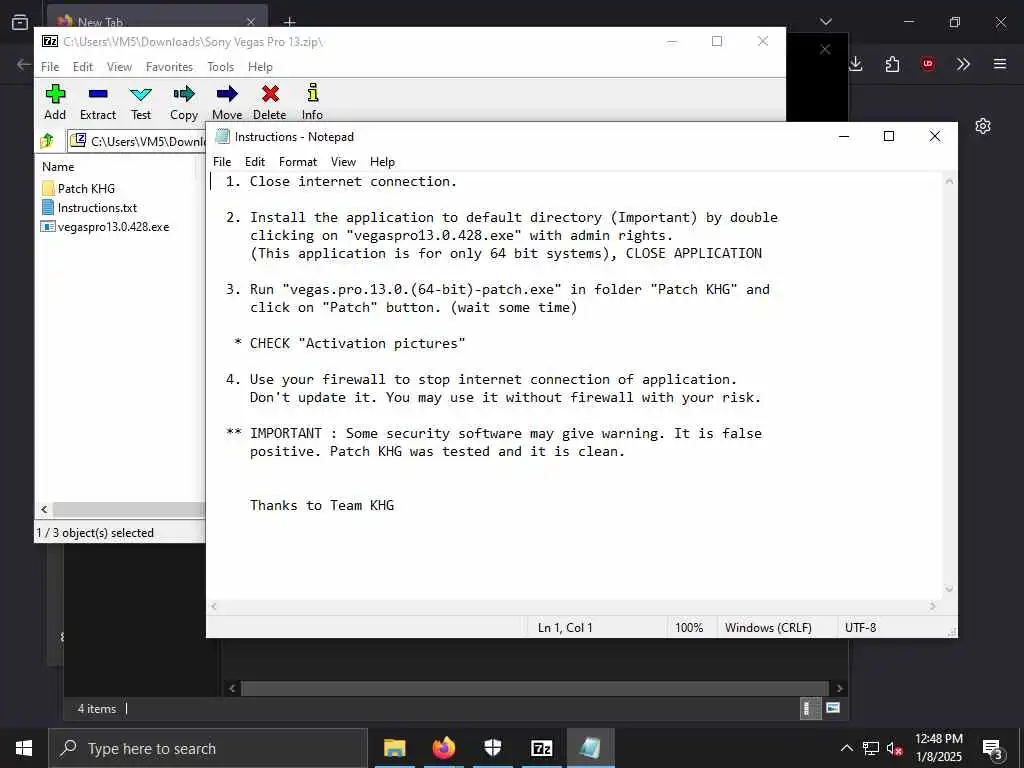
Task: Click Explorer details view toggle
Action: pyautogui.click(x=810, y=709)
